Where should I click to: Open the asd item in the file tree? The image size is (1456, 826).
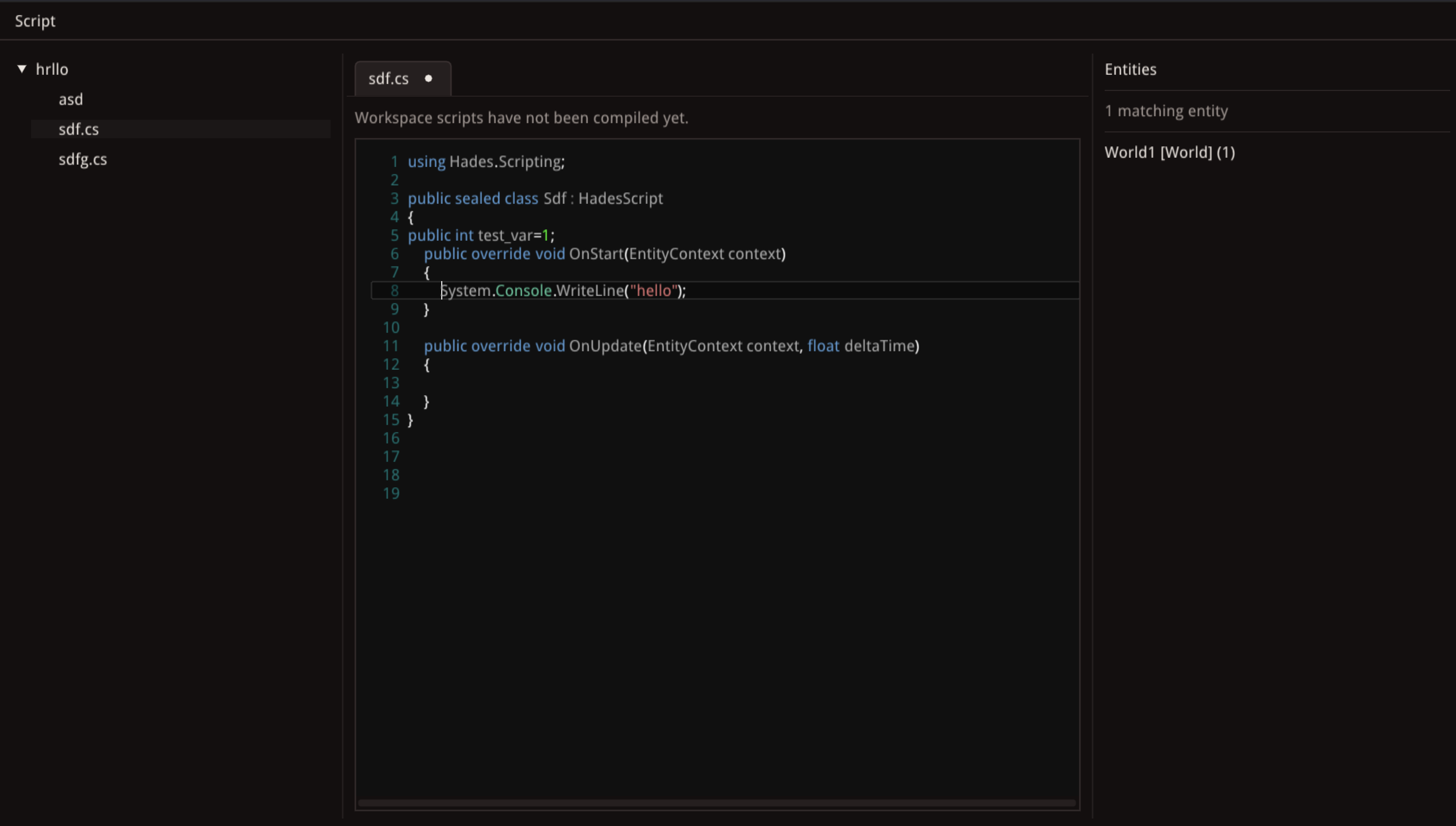70,98
